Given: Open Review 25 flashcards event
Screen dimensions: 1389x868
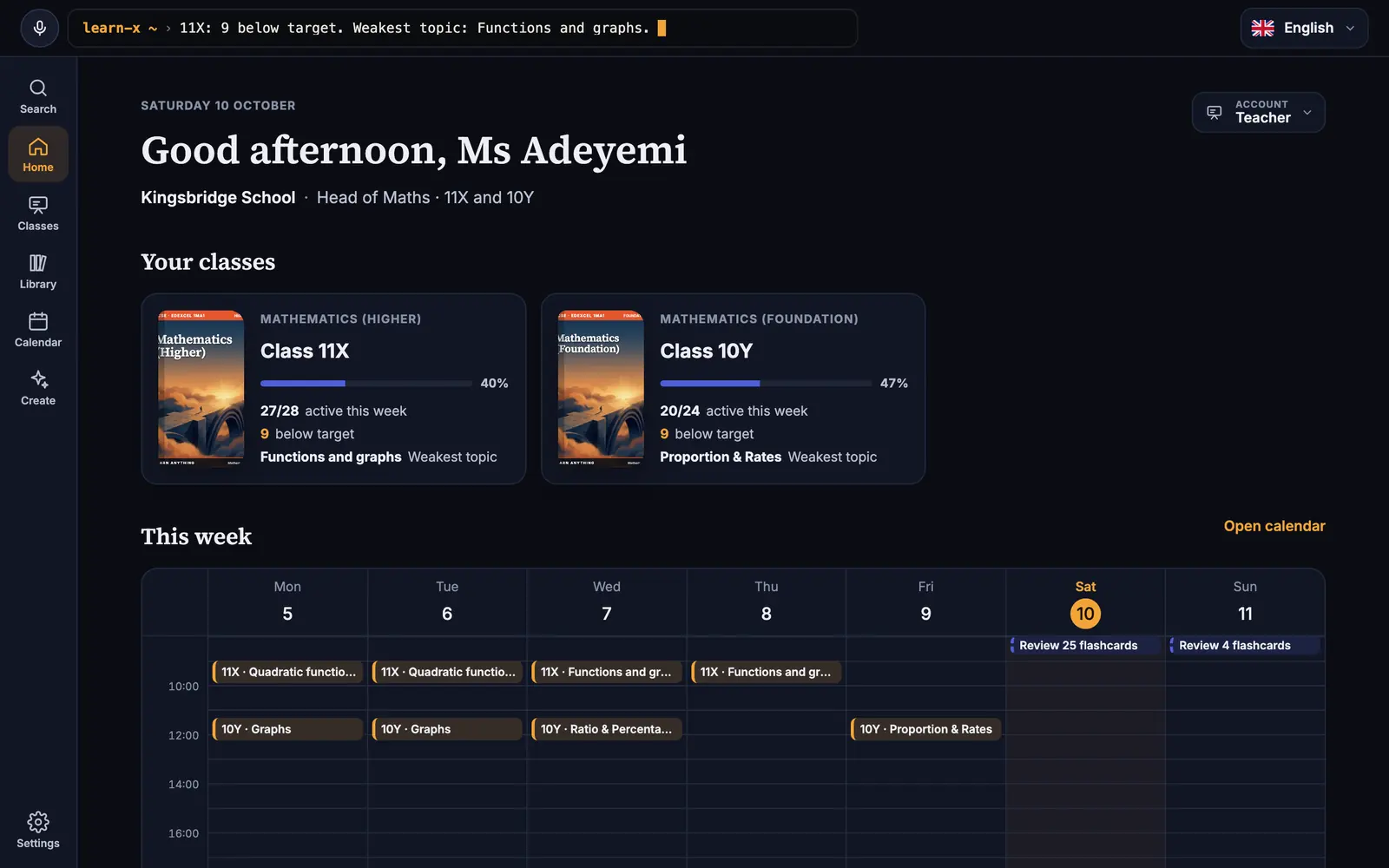Looking at the screenshot, I should (x=1085, y=645).
